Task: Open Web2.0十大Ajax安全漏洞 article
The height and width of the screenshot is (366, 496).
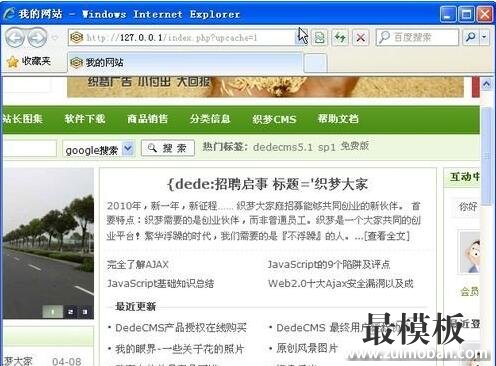Action: click(341, 283)
